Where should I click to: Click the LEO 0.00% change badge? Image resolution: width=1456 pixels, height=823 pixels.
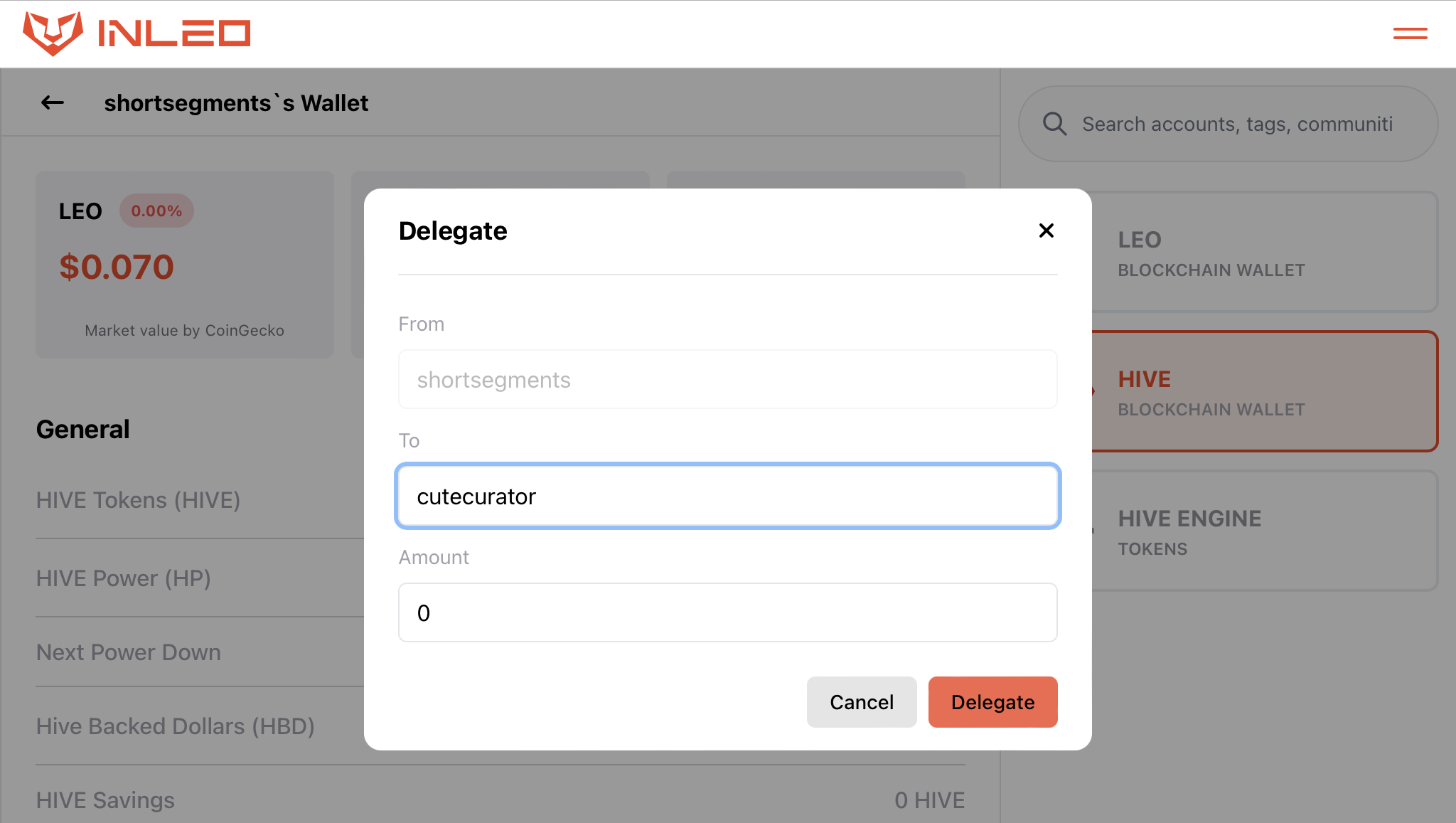click(x=156, y=211)
